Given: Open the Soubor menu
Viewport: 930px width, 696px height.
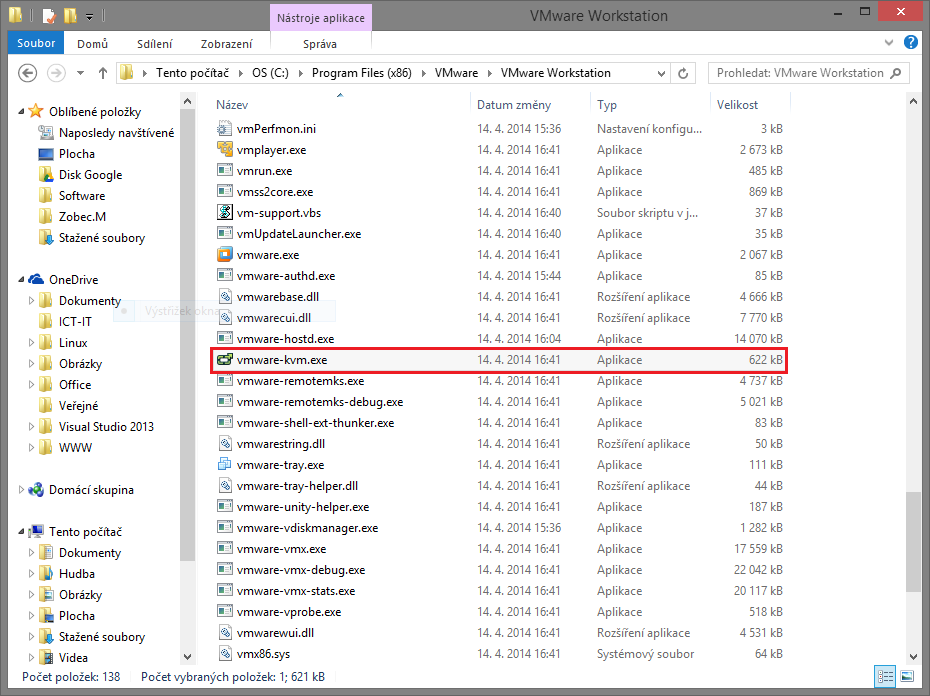Looking at the screenshot, I should click(35, 43).
